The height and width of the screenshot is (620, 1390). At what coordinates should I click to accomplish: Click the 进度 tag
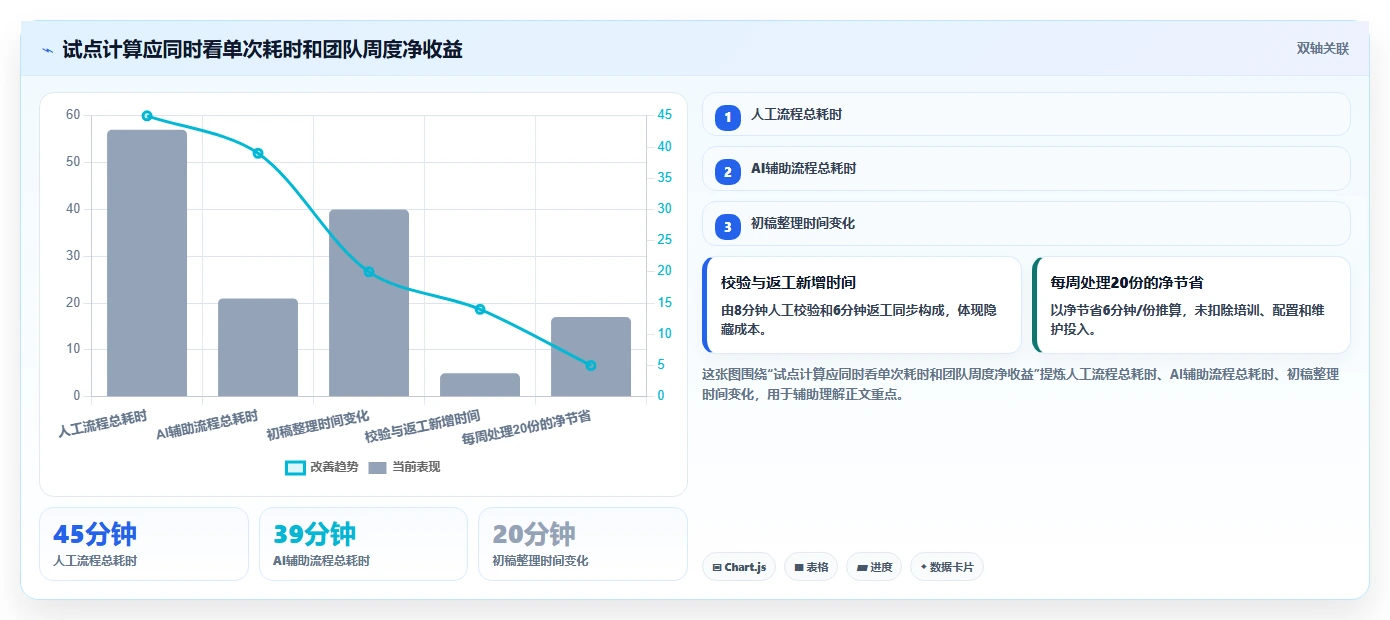(874, 567)
